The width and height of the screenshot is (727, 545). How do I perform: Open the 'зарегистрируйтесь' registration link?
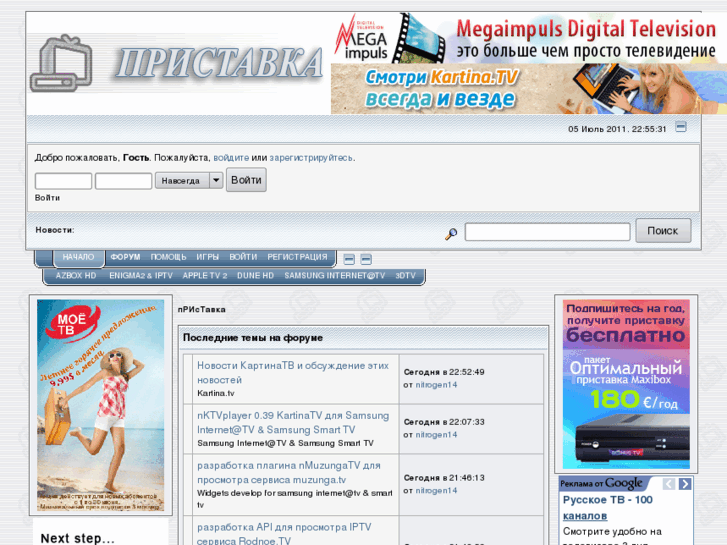[311, 158]
